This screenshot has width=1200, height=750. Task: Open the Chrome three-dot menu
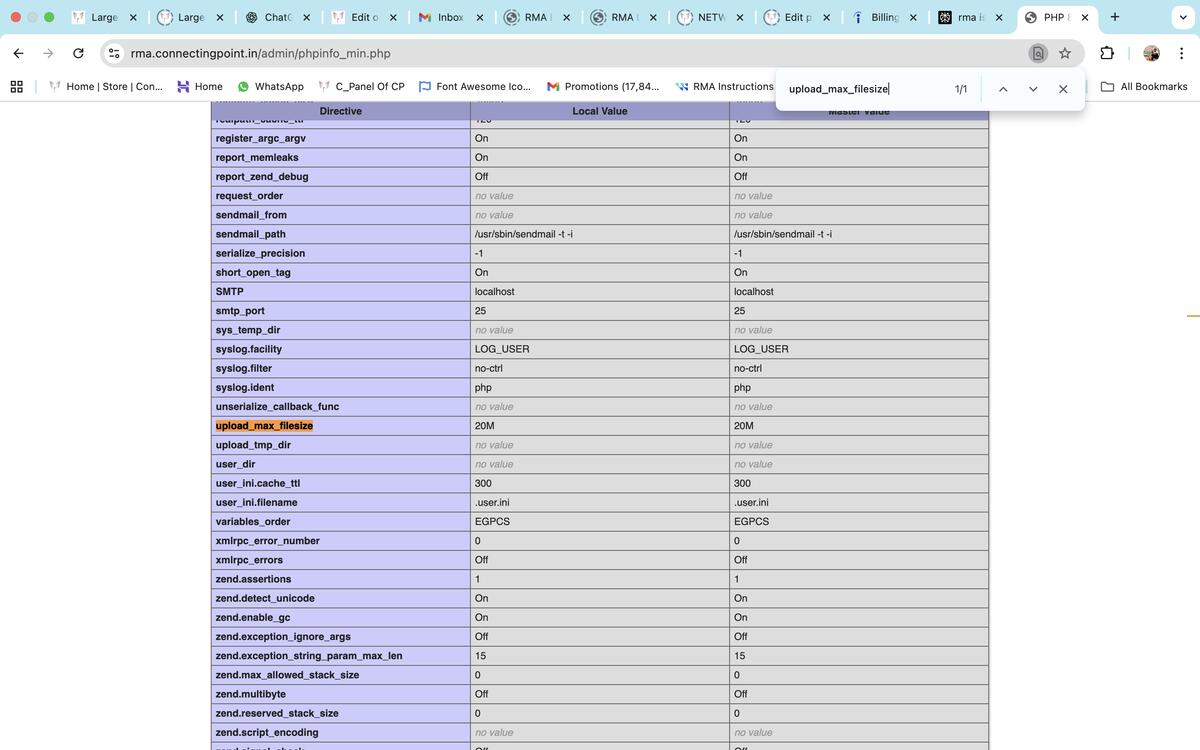(x=1181, y=53)
